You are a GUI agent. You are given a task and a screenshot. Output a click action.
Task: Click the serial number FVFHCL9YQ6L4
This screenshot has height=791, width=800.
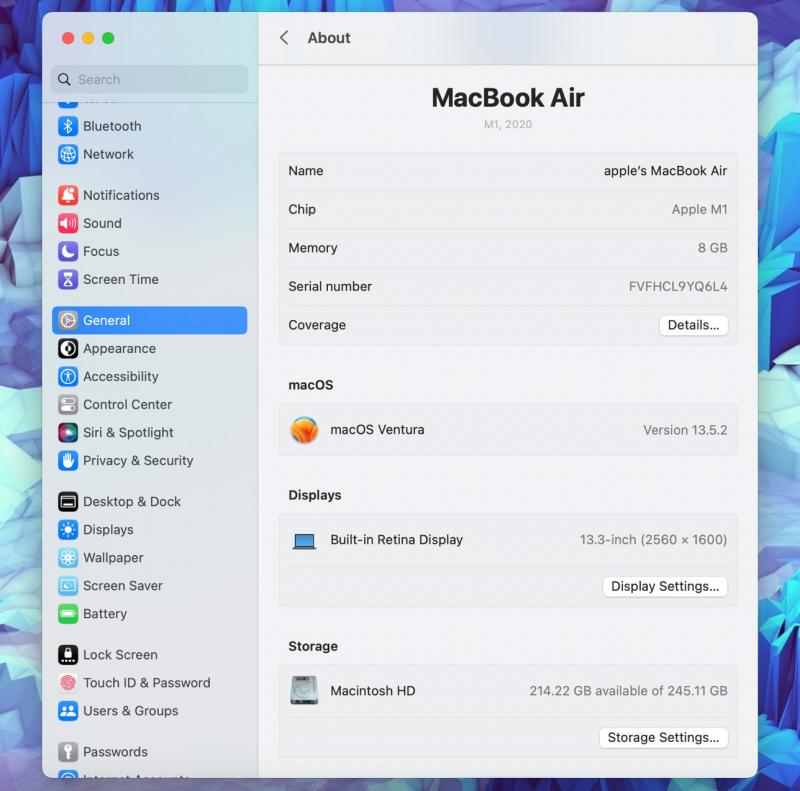click(678, 286)
